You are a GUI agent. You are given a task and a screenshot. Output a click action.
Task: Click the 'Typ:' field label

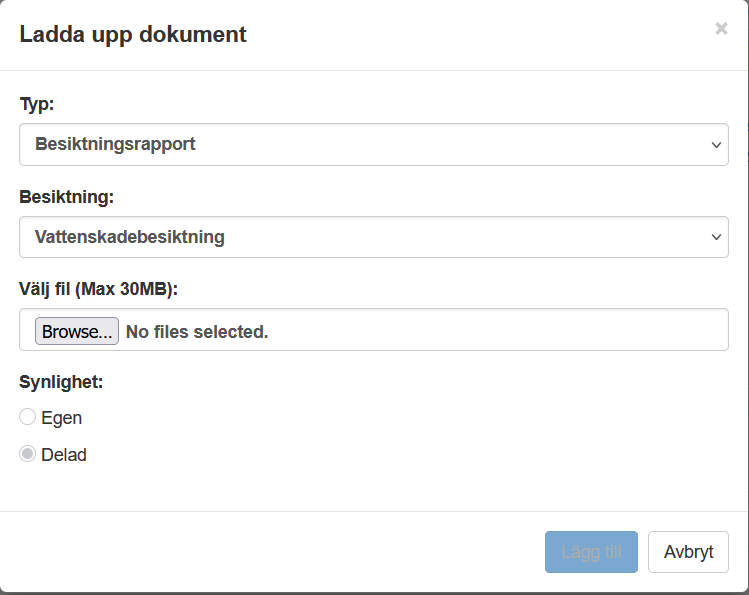click(37, 103)
